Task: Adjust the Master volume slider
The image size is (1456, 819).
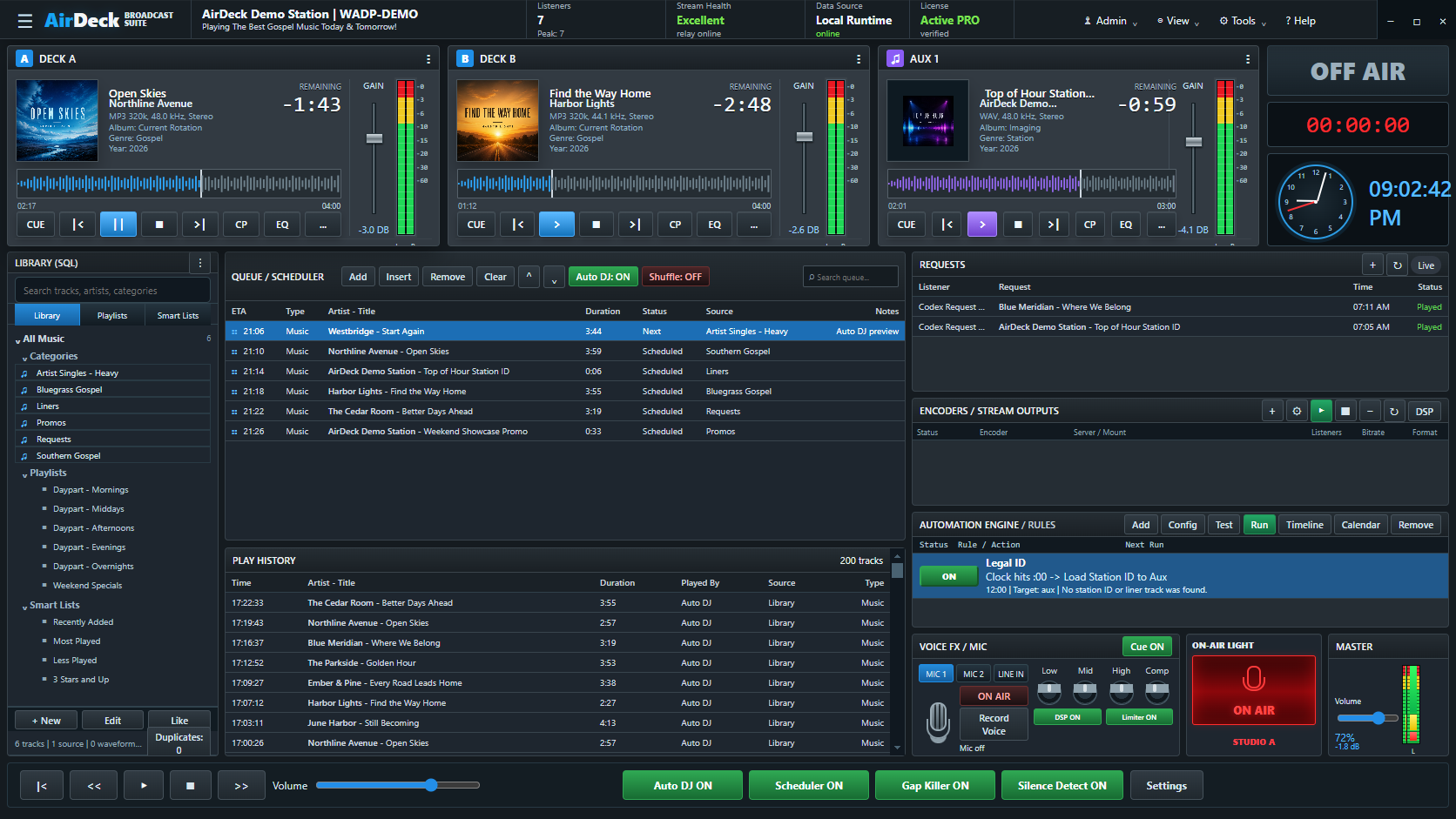Action: (1367, 718)
